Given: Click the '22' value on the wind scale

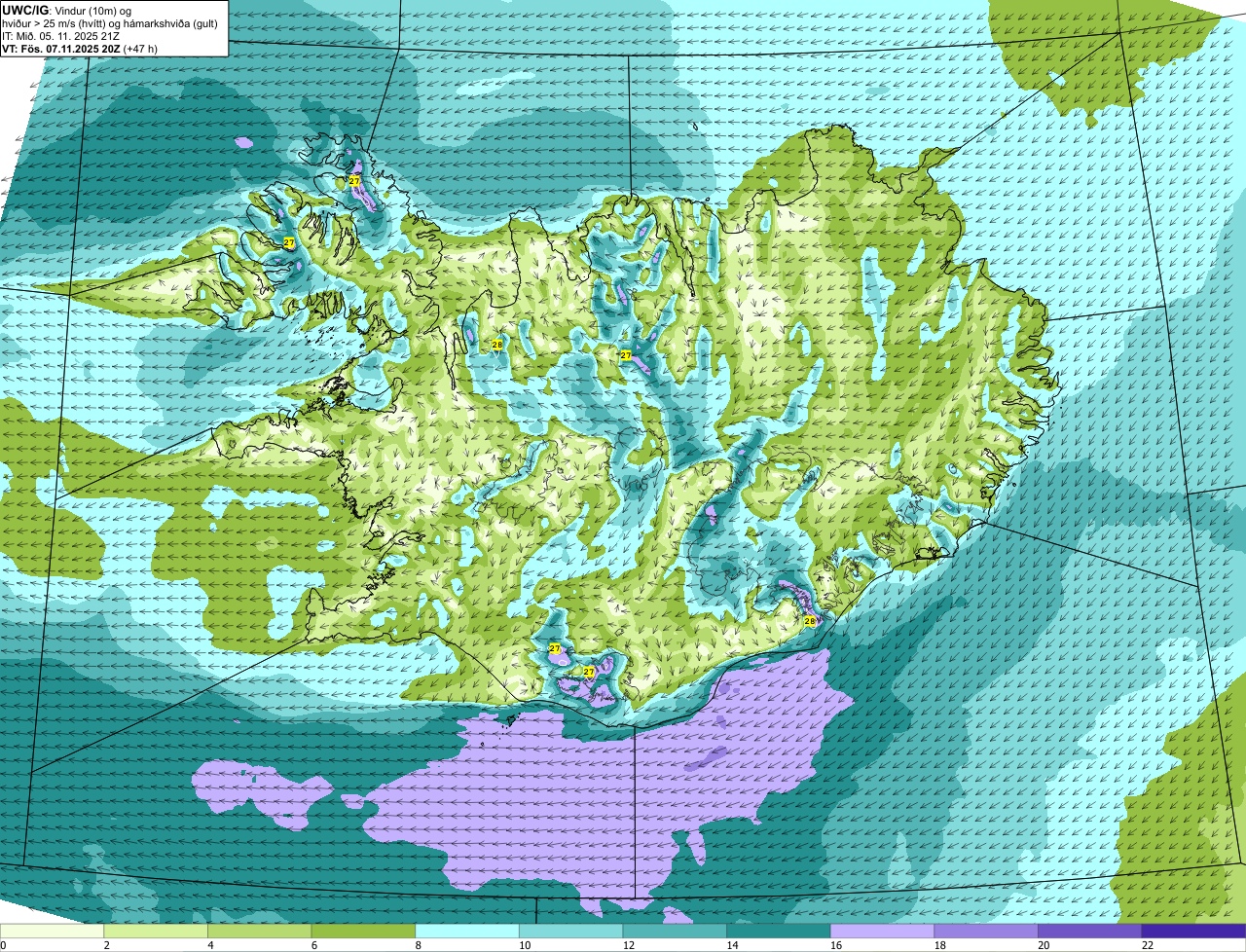Looking at the screenshot, I should point(1147,945).
